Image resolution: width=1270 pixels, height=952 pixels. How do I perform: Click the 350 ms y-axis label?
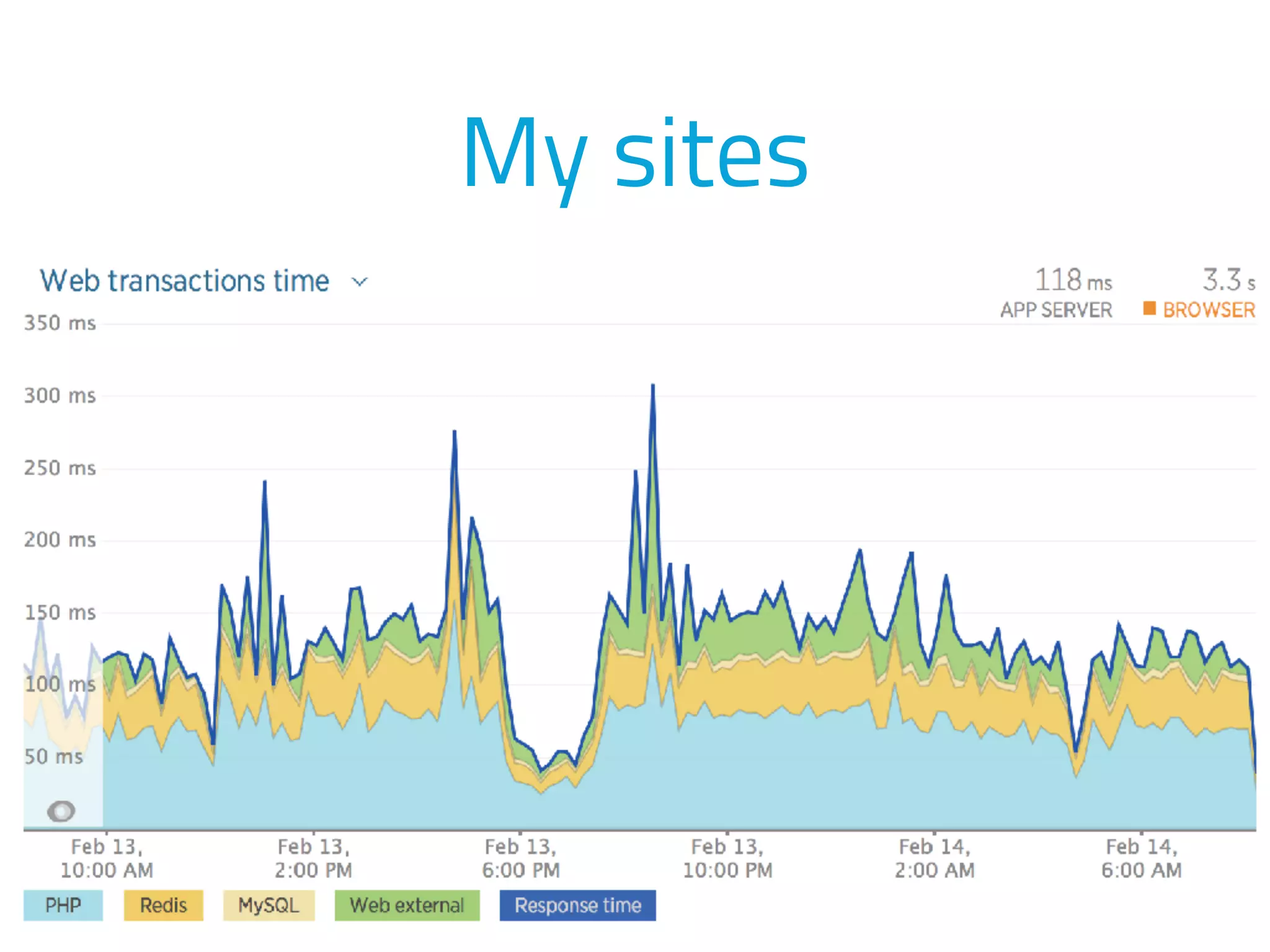pos(60,323)
